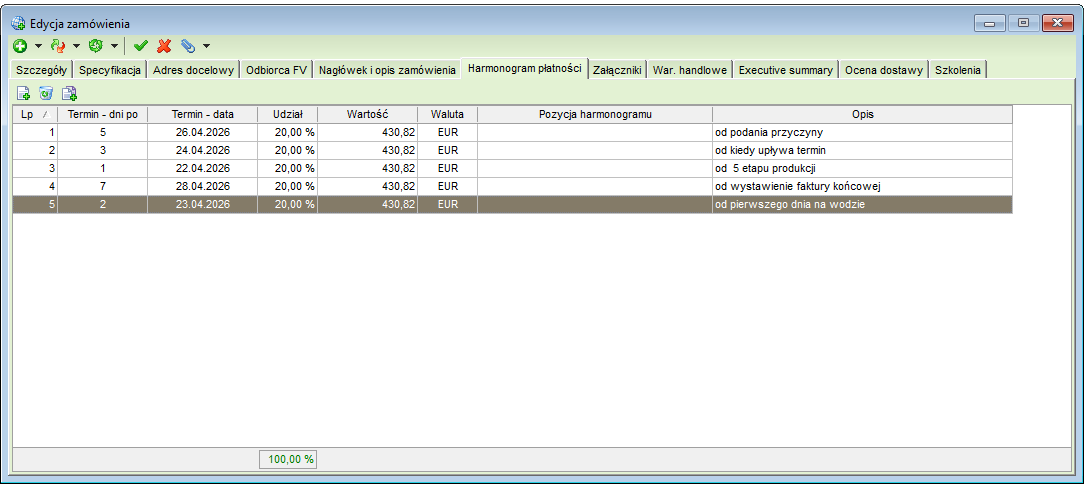Click the green plus add icon
The image size is (1084, 484).
tap(20, 46)
